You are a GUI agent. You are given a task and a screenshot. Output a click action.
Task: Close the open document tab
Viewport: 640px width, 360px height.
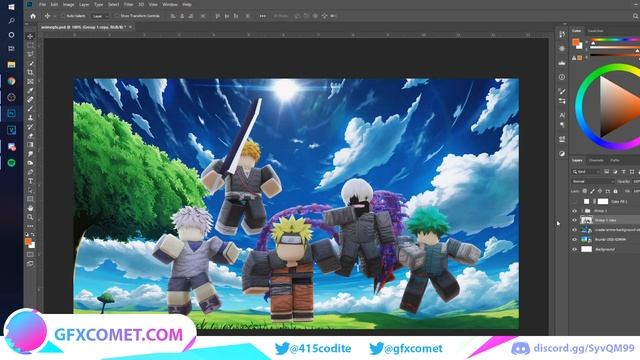(131, 27)
